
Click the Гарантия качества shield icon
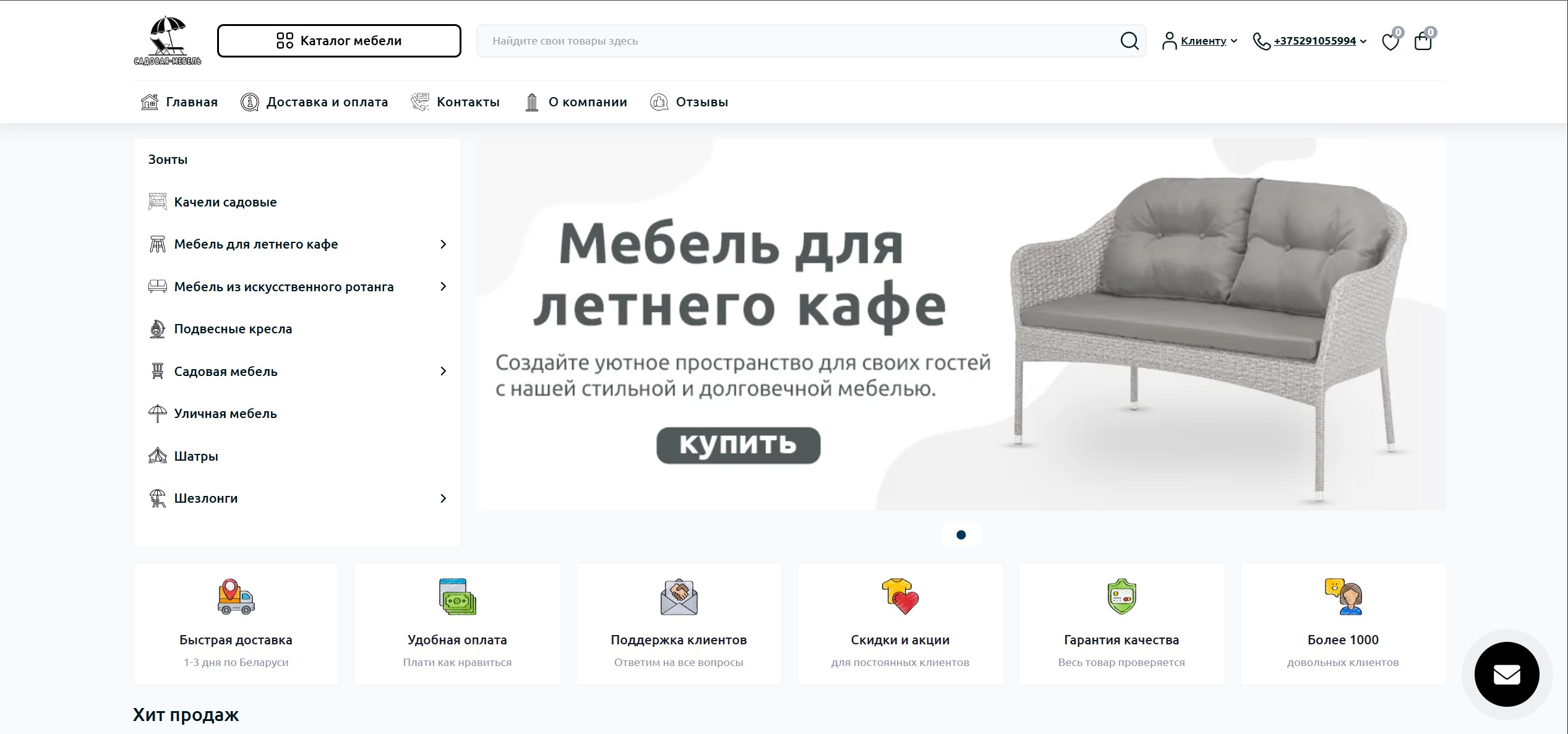coord(1121,597)
